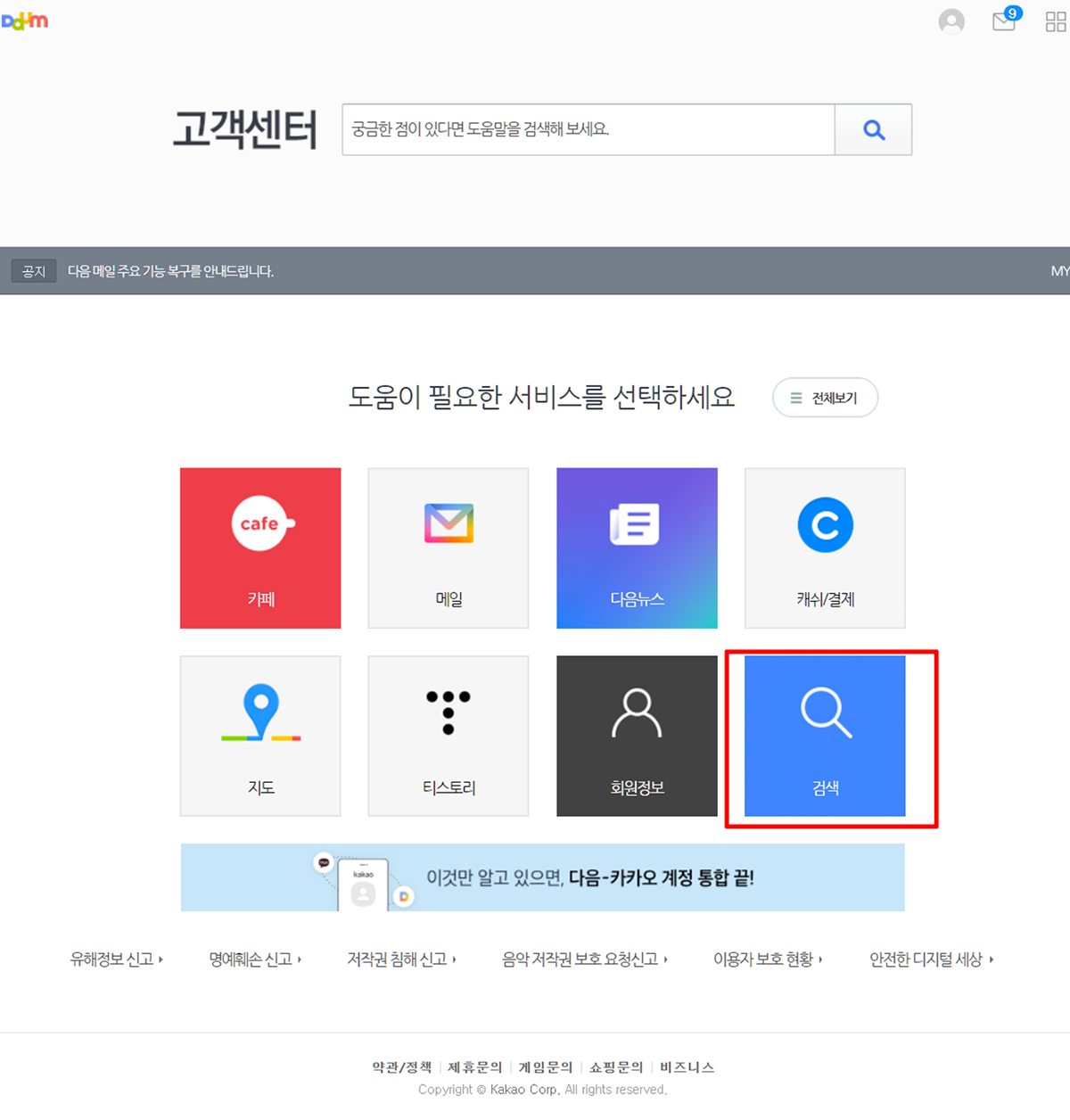Open 이용자 보호 현황 link
Image resolution: width=1070 pixels, height=1120 pixels.
tap(768, 959)
